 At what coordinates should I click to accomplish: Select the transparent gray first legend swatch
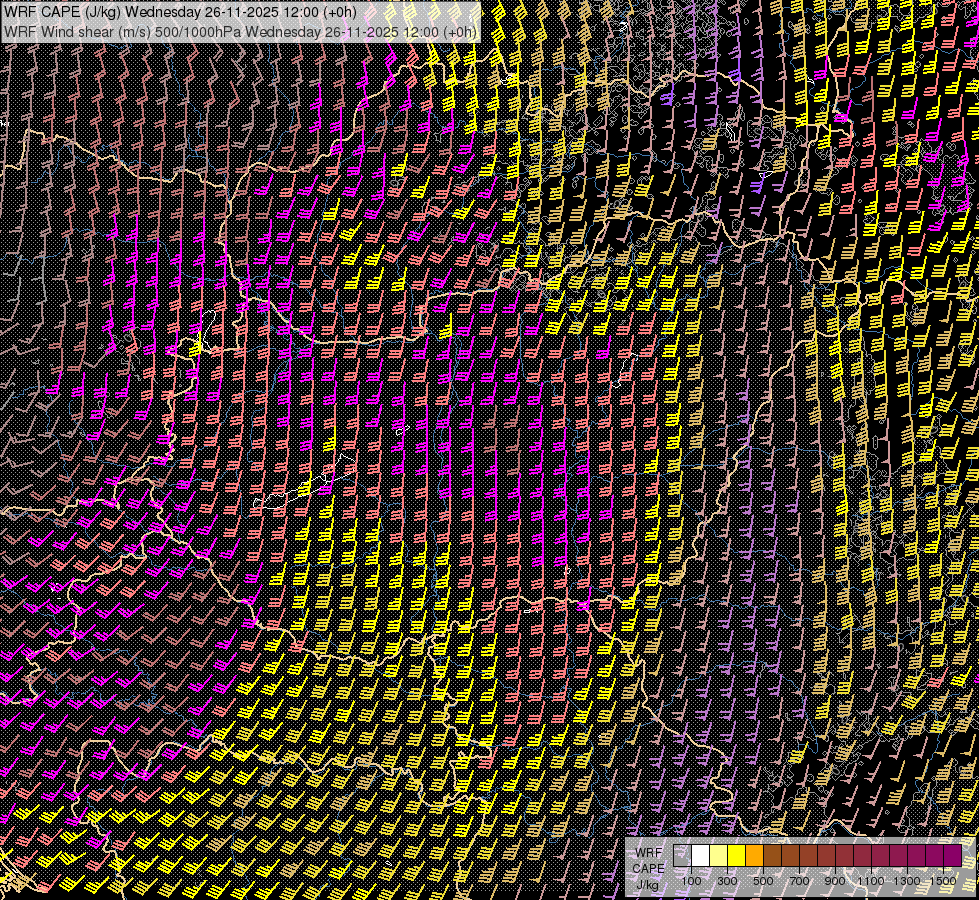coord(682,855)
